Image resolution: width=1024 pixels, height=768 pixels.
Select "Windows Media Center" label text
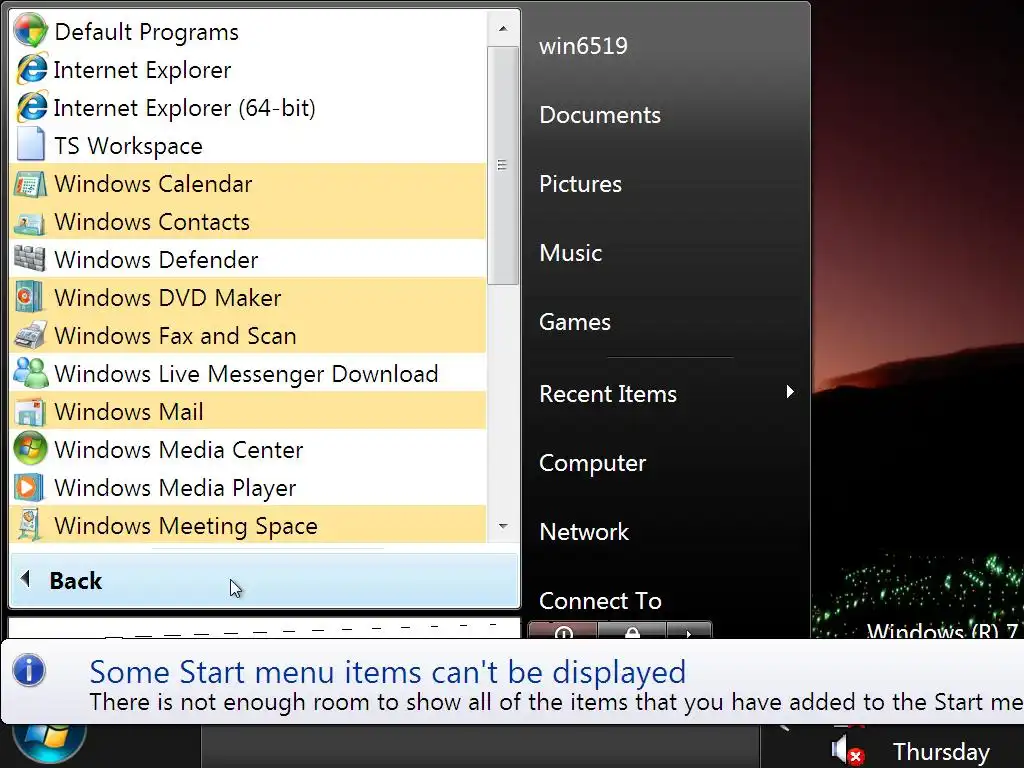(179, 450)
